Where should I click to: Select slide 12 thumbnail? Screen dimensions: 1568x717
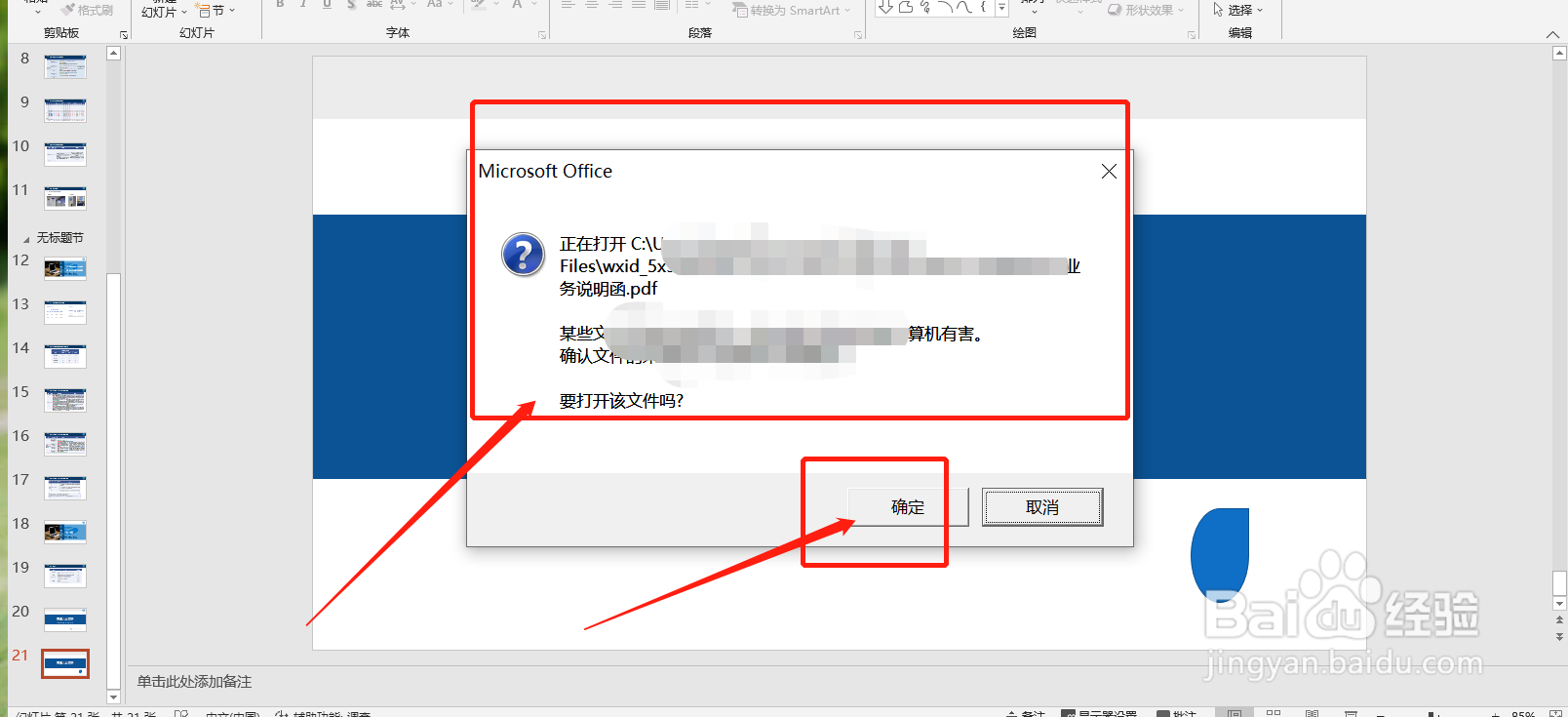pos(65,268)
